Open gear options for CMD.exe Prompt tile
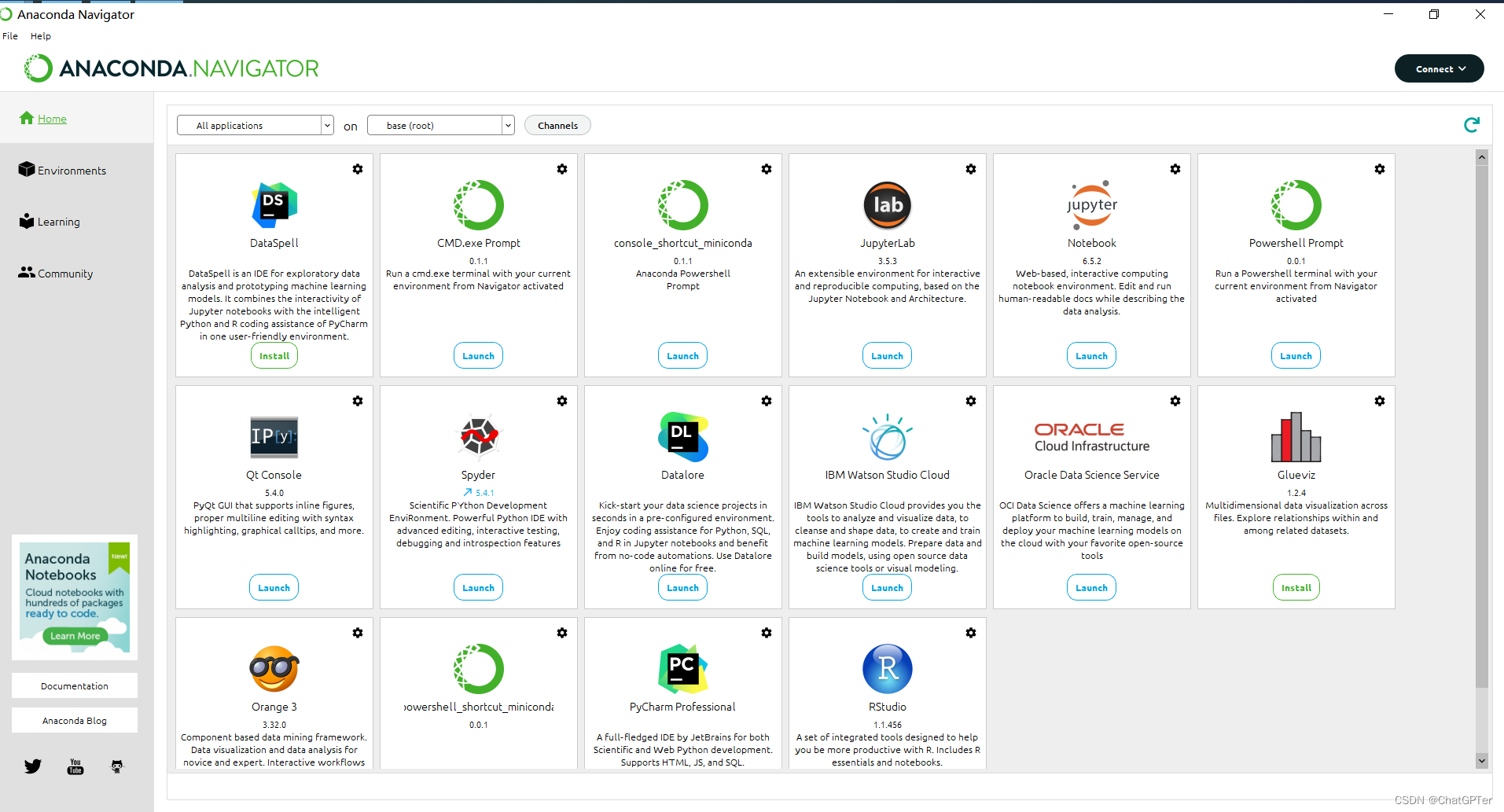 tap(562, 169)
